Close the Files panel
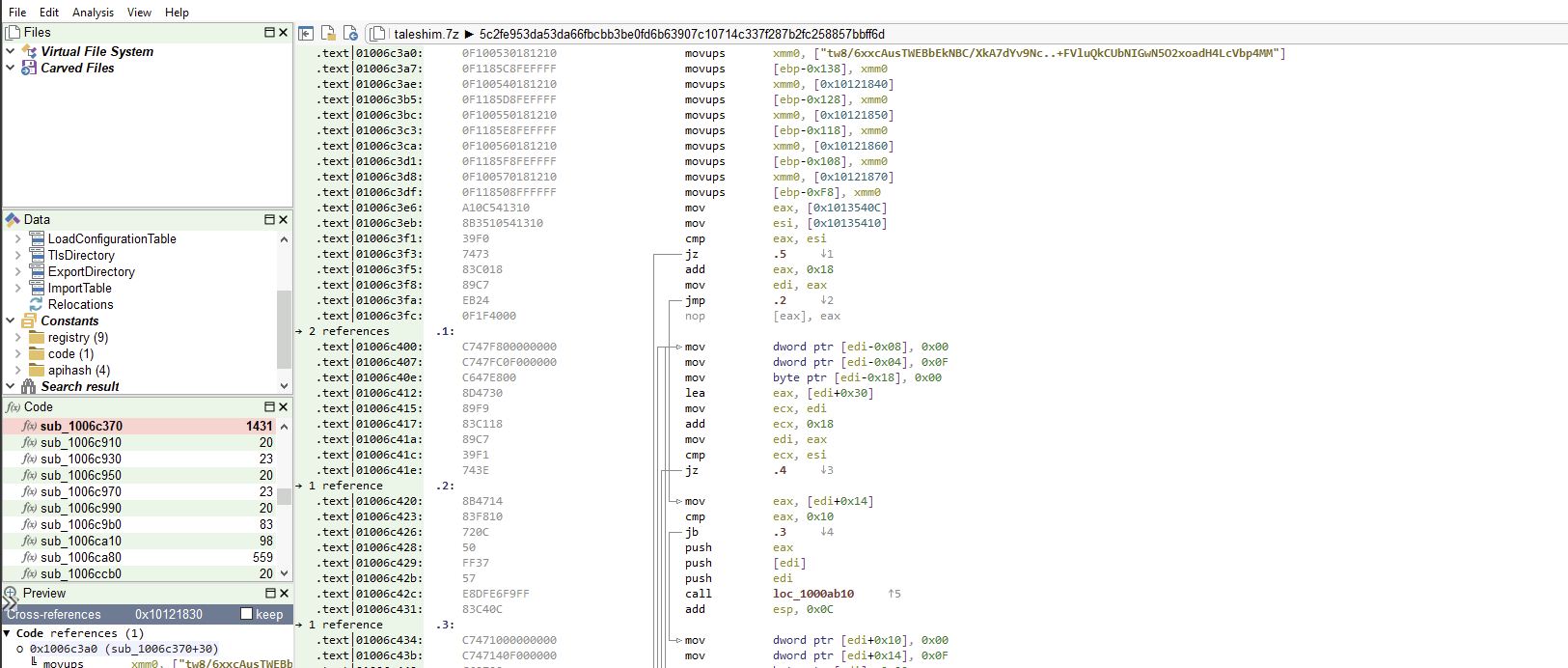This screenshot has width=1568, height=668. [283, 33]
